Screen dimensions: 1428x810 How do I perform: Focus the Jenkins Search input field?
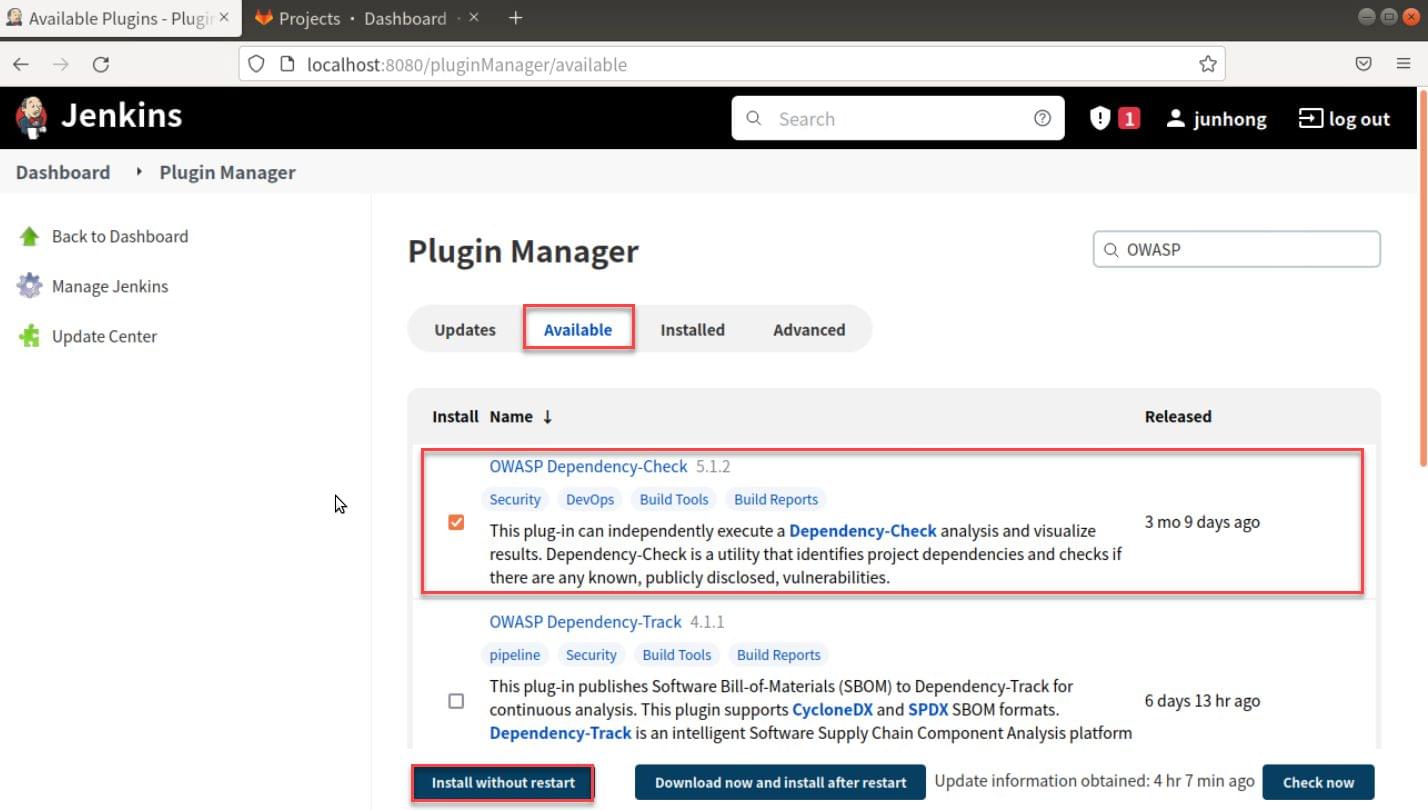tap(897, 118)
